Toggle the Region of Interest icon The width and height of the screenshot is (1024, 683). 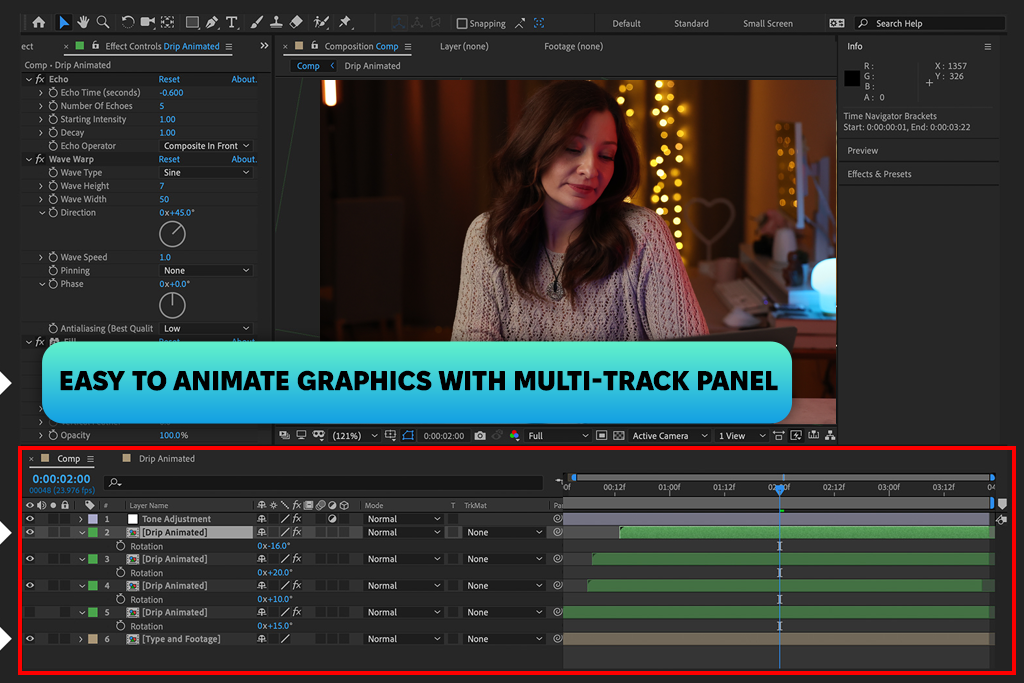(x=601, y=436)
